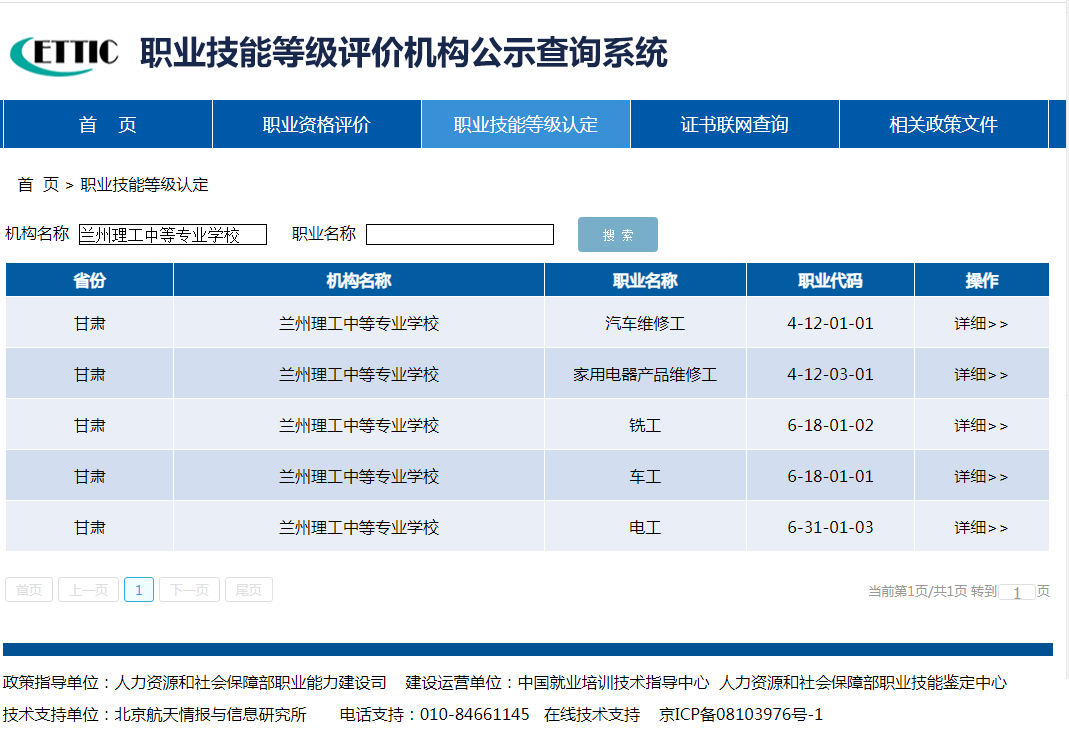Select the 职业技能等级认定 tab
Image resolution: width=1069 pixels, height=730 pixels.
point(525,125)
